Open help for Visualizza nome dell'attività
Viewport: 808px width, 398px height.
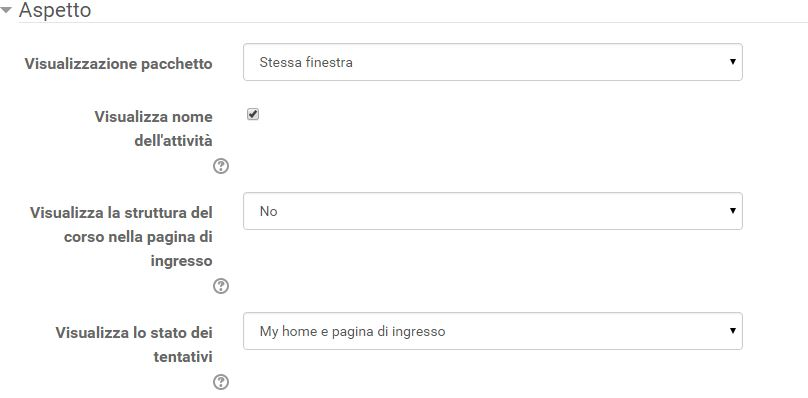coord(221,167)
